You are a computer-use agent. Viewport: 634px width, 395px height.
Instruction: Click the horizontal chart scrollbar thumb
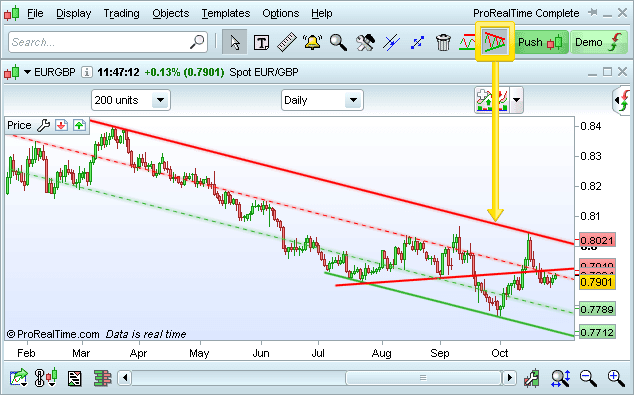pyautogui.click(x=423, y=378)
